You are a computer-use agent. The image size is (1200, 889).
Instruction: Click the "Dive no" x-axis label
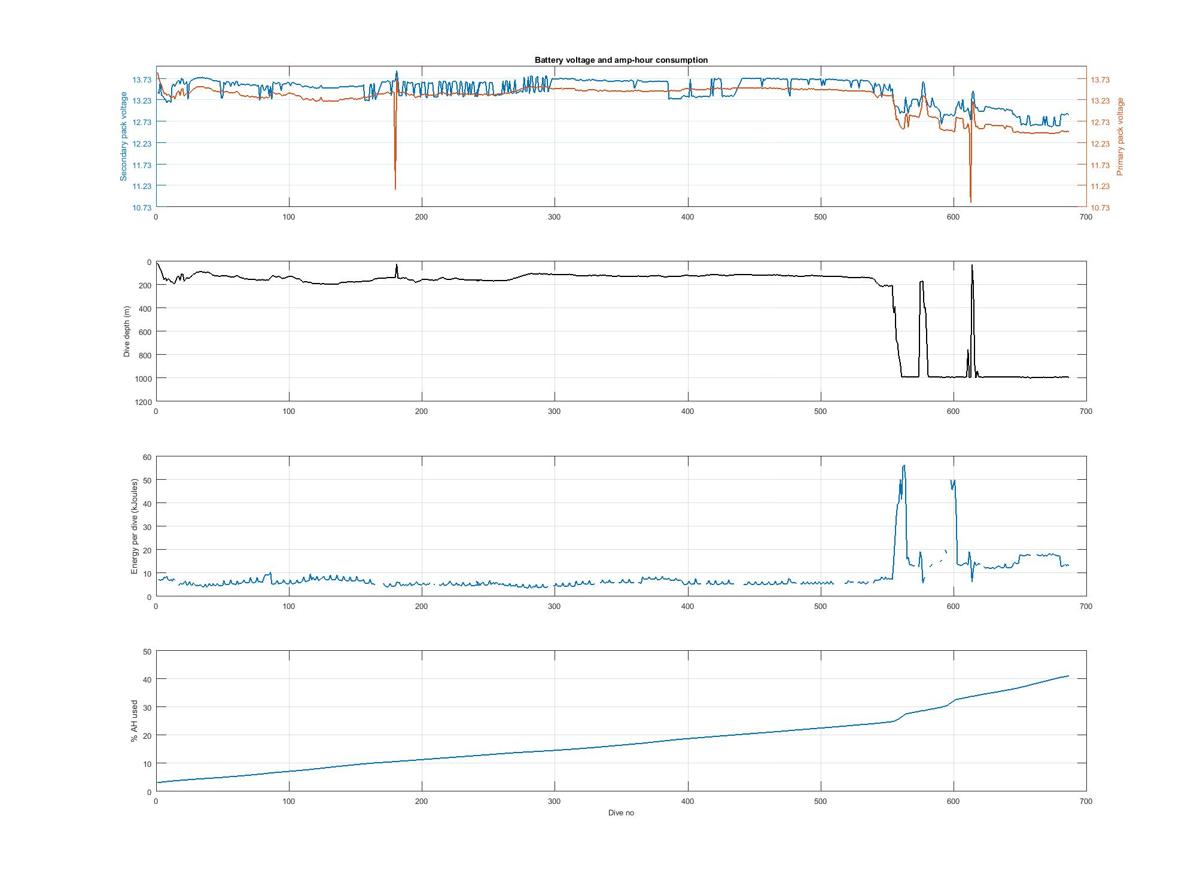[x=620, y=813]
